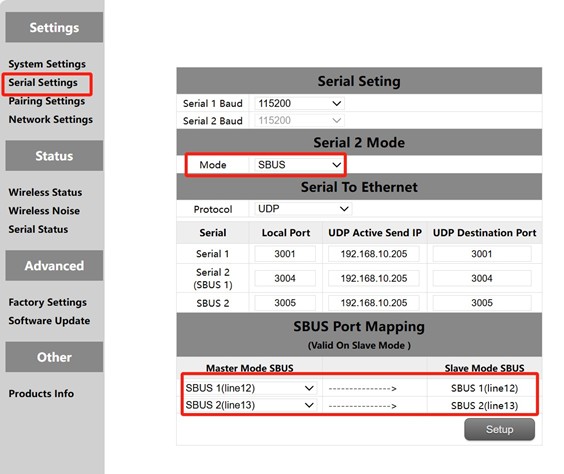Screen dimensions: 564x474
Task: Expand the Serial 1 Baud dropdown
Action: pyautogui.click(x=299, y=104)
